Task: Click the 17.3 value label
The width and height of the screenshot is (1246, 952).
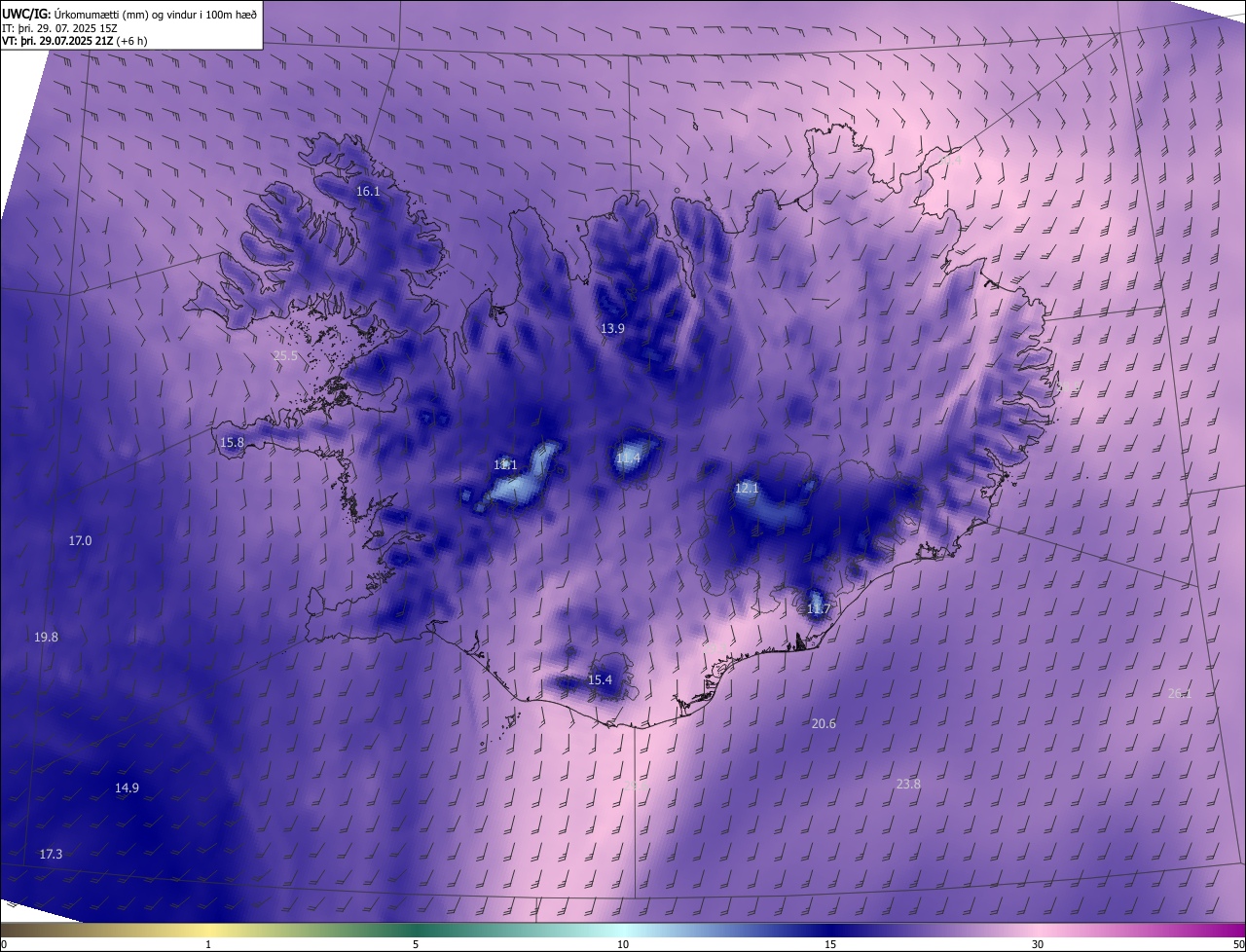Action: coord(51,855)
